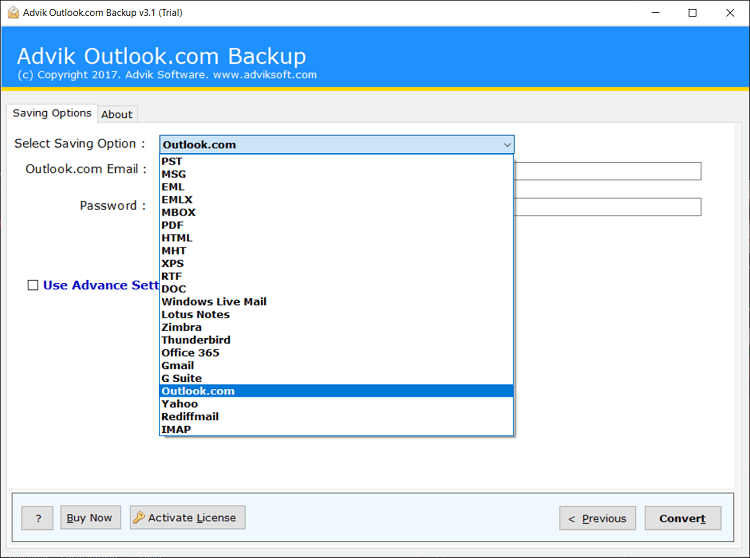
Task: Start backup with the Convert button
Action: click(683, 518)
